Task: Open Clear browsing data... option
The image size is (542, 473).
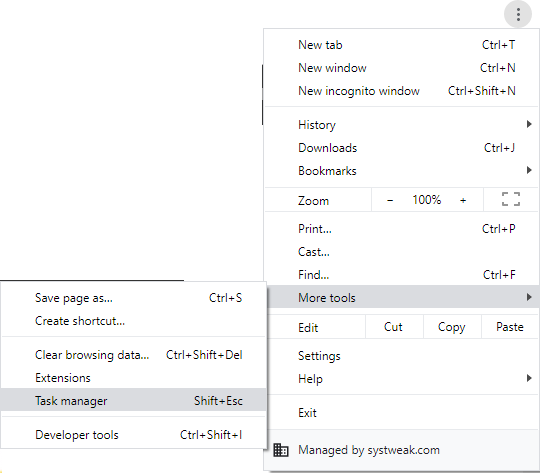Action: click(133, 355)
